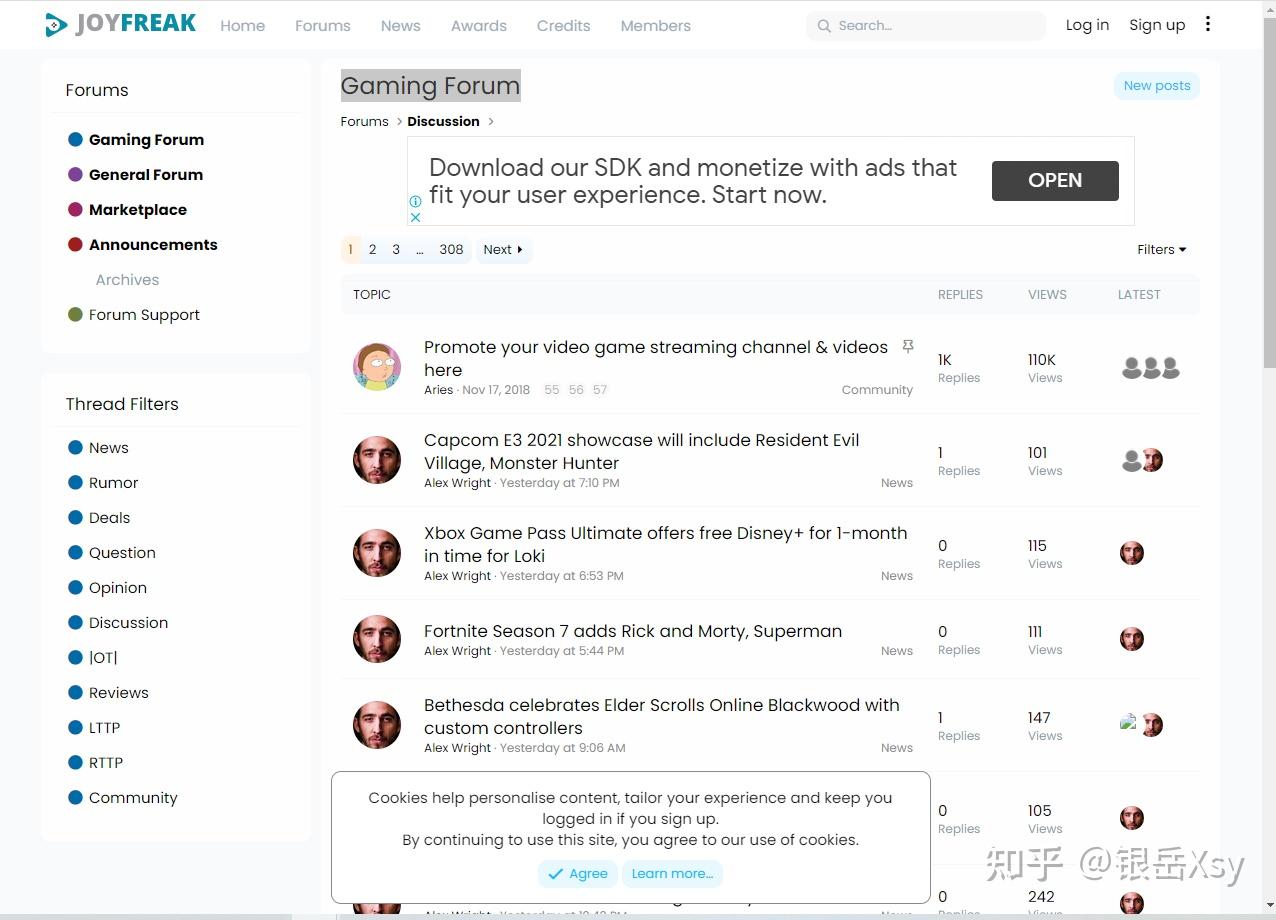Click Learn more about cookies

coord(672,873)
